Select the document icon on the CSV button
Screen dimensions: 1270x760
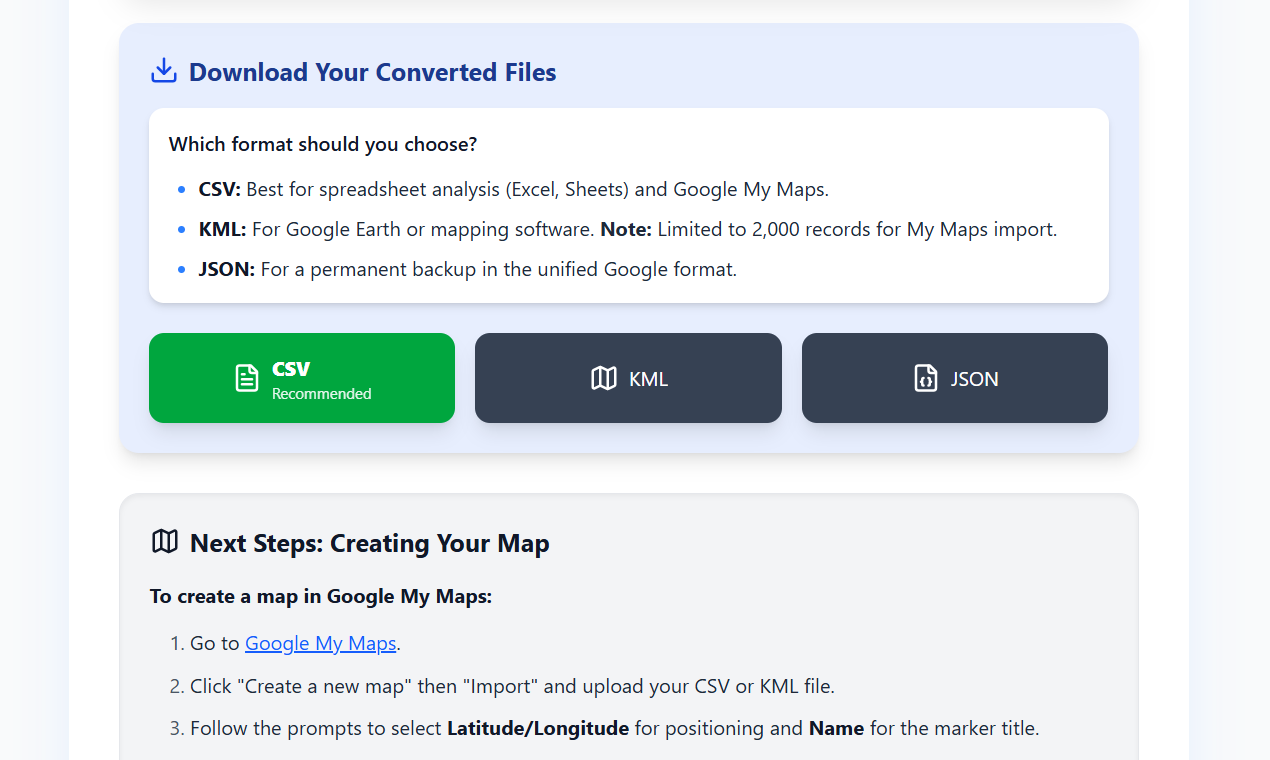[246, 378]
